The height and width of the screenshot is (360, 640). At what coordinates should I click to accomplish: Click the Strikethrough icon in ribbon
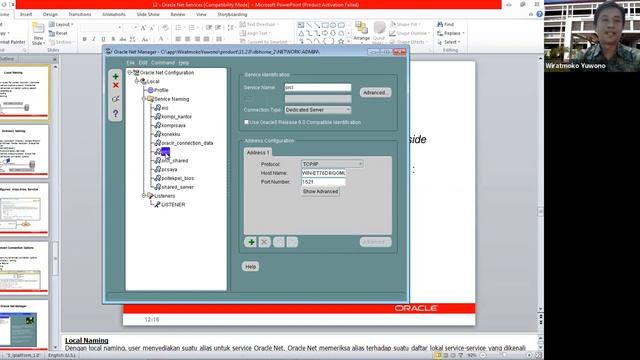[x=123, y=39]
